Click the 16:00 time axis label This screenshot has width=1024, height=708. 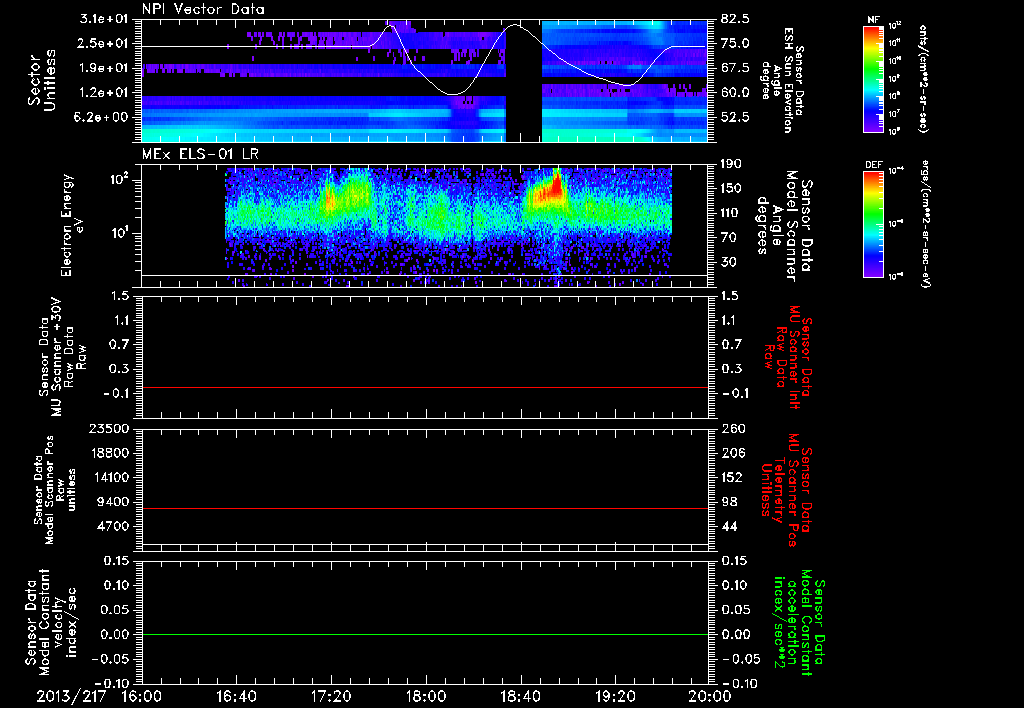pos(142,696)
